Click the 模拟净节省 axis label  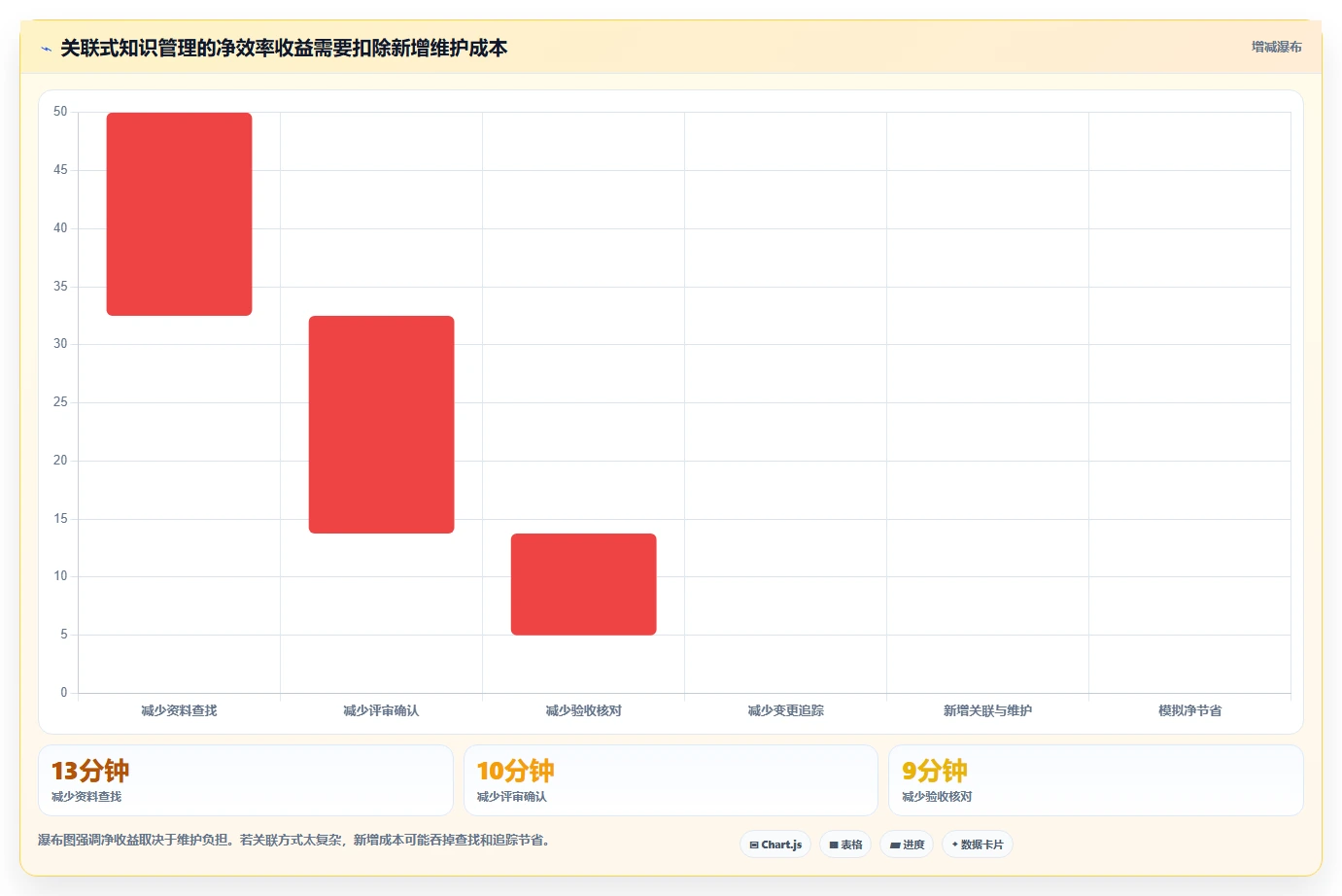click(1189, 710)
